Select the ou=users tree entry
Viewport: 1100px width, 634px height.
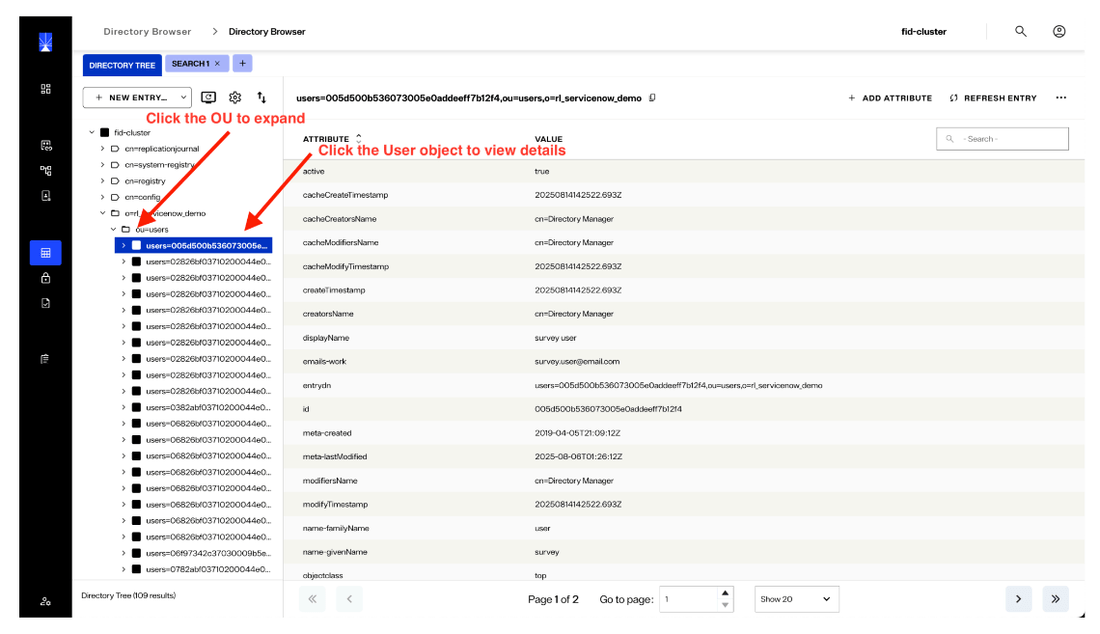pyautogui.click(x=152, y=229)
